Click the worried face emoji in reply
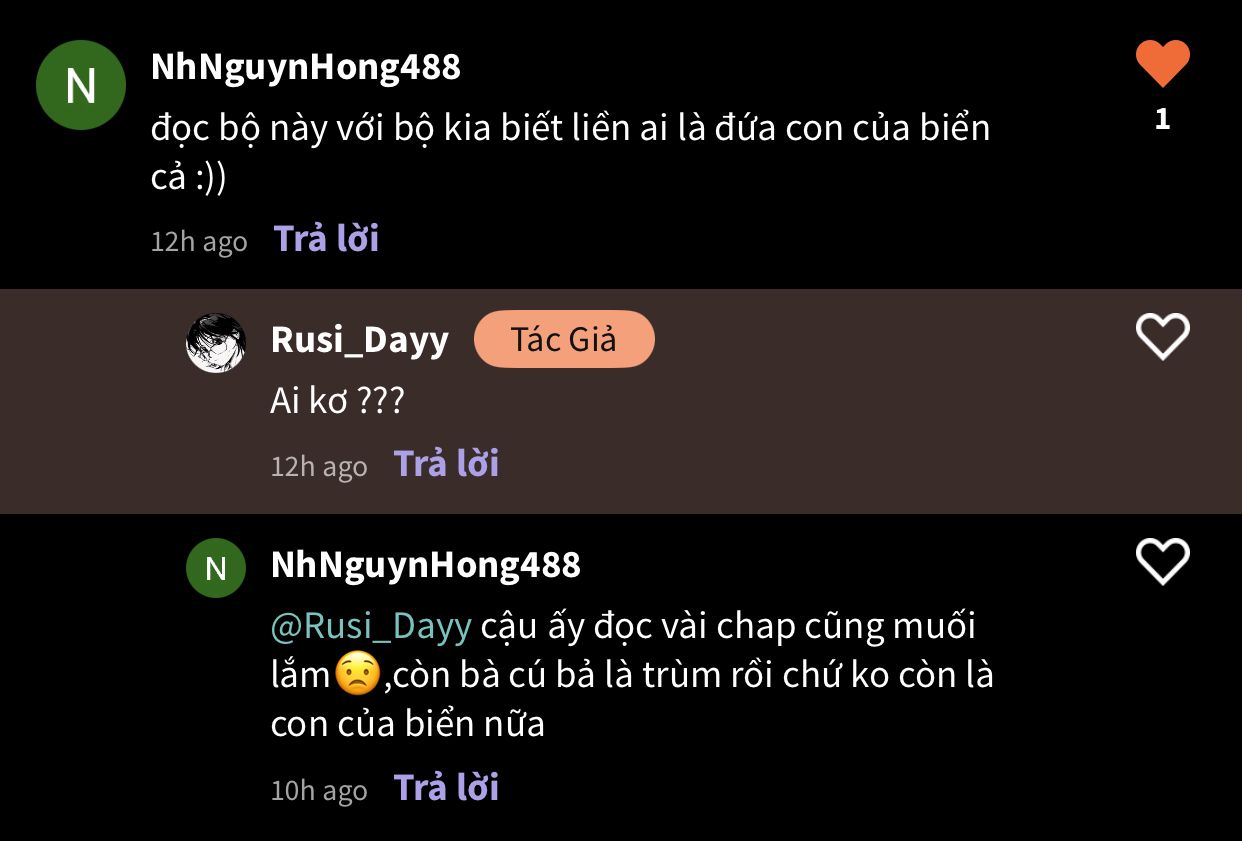This screenshot has height=841, width=1242. point(356,674)
